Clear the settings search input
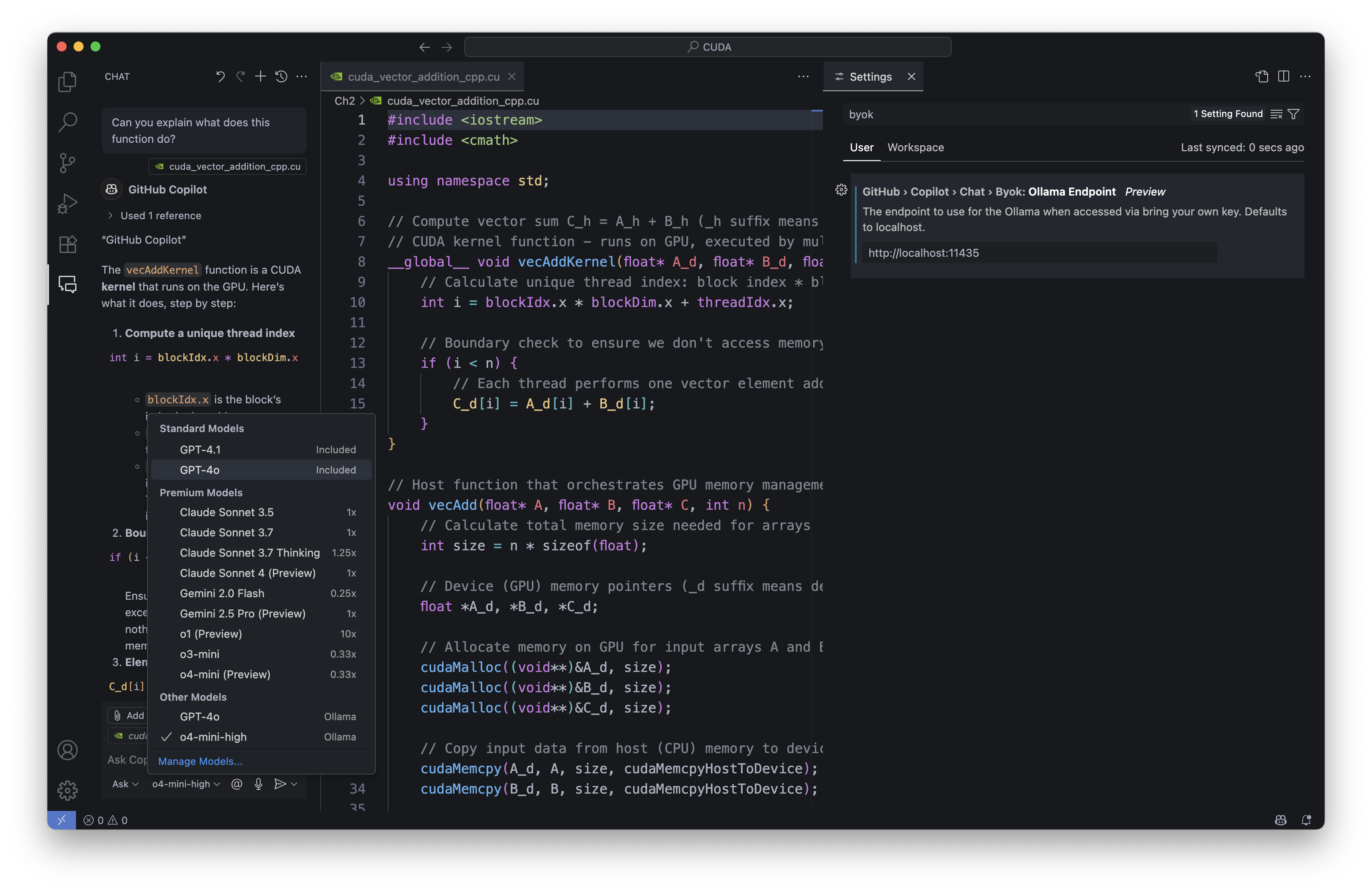Screen dimensions: 1372x892 tap(1276, 114)
